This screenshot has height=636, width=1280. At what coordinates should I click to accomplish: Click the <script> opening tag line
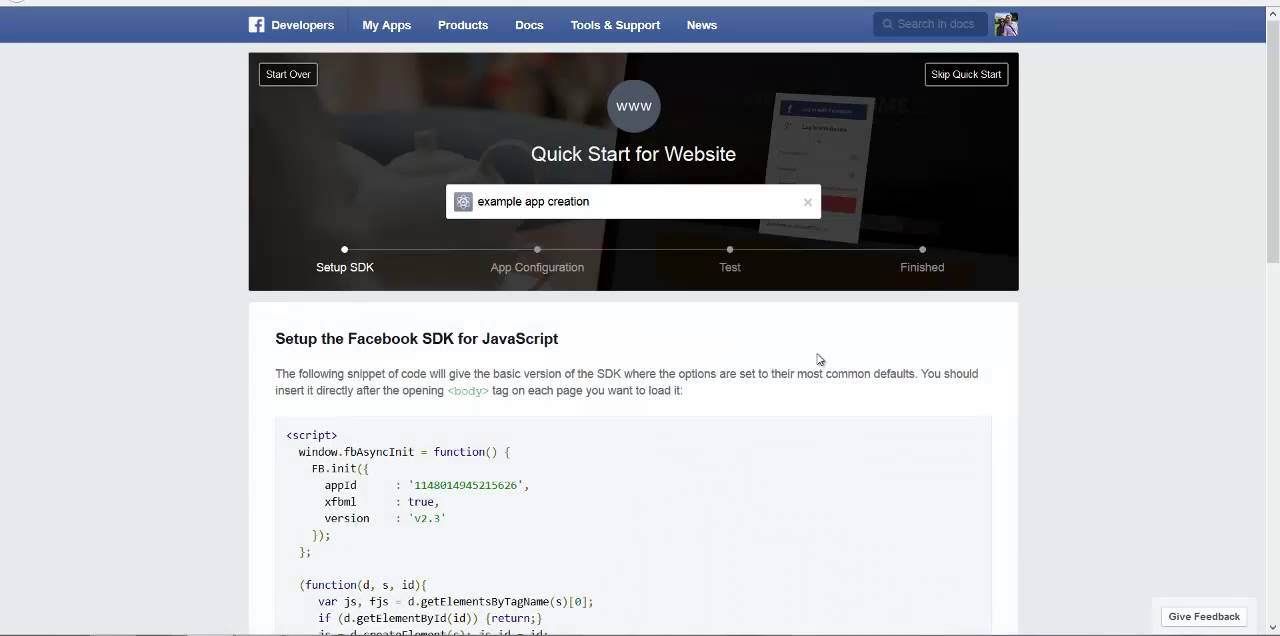click(312, 435)
